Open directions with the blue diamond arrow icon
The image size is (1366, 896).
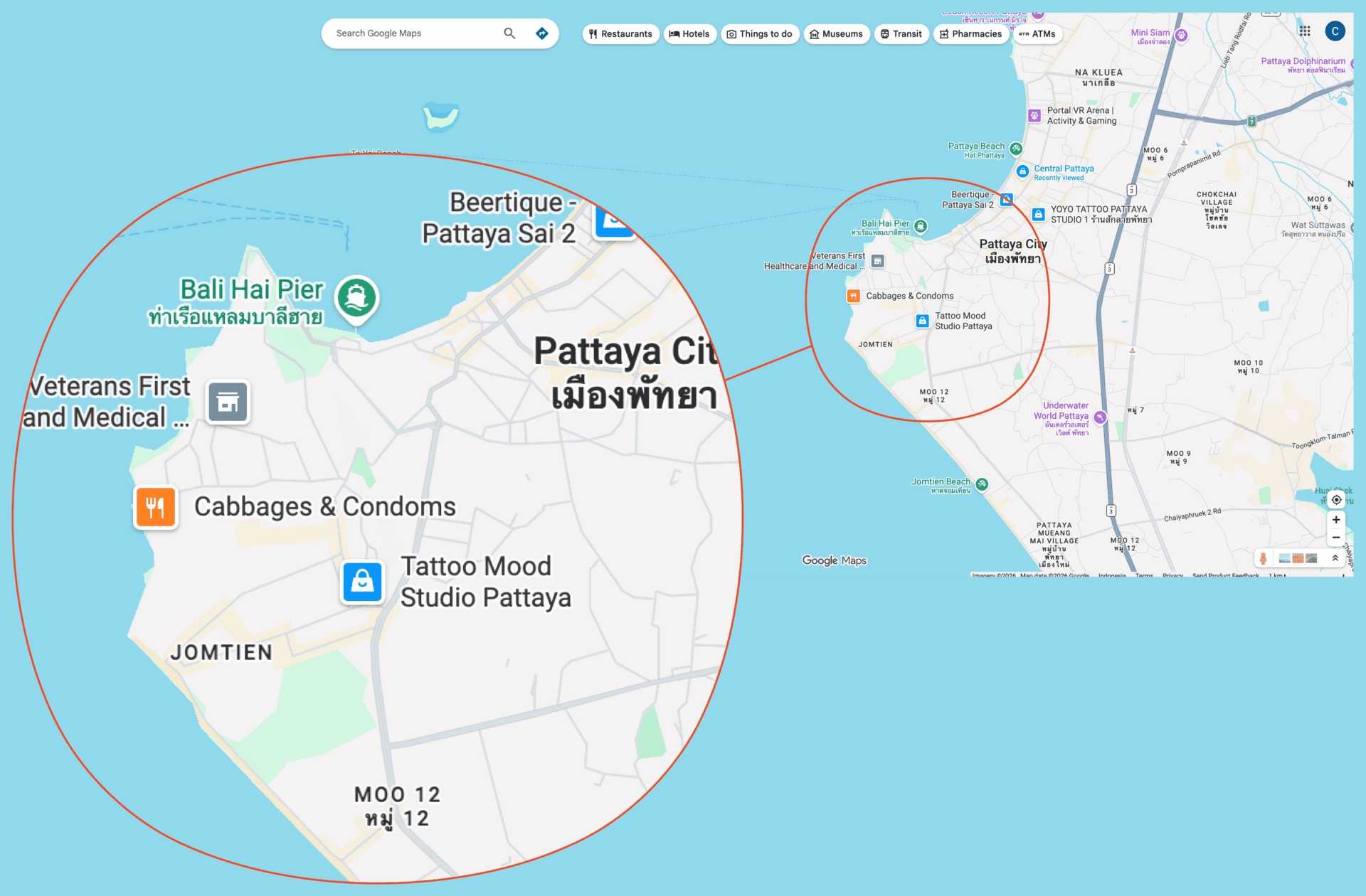(542, 33)
